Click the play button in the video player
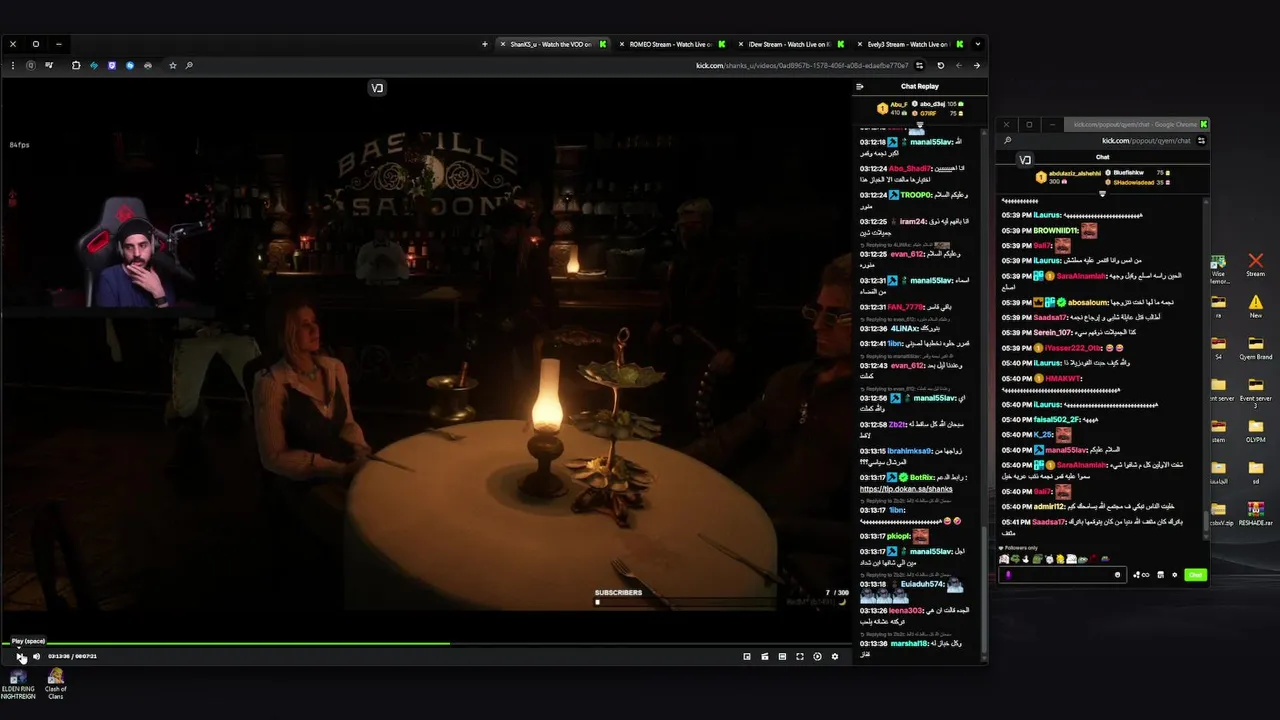Image resolution: width=1280 pixels, height=720 pixels. [x=21, y=656]
